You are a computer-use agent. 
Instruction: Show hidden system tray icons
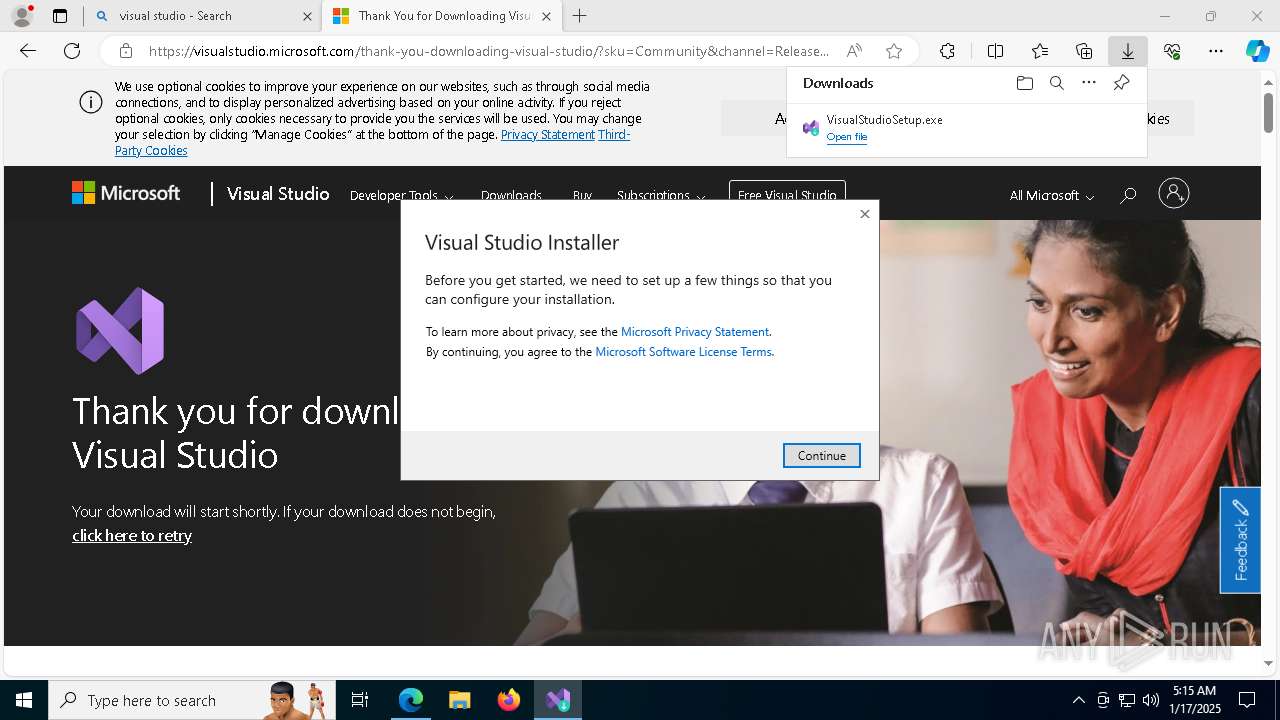1078,700
